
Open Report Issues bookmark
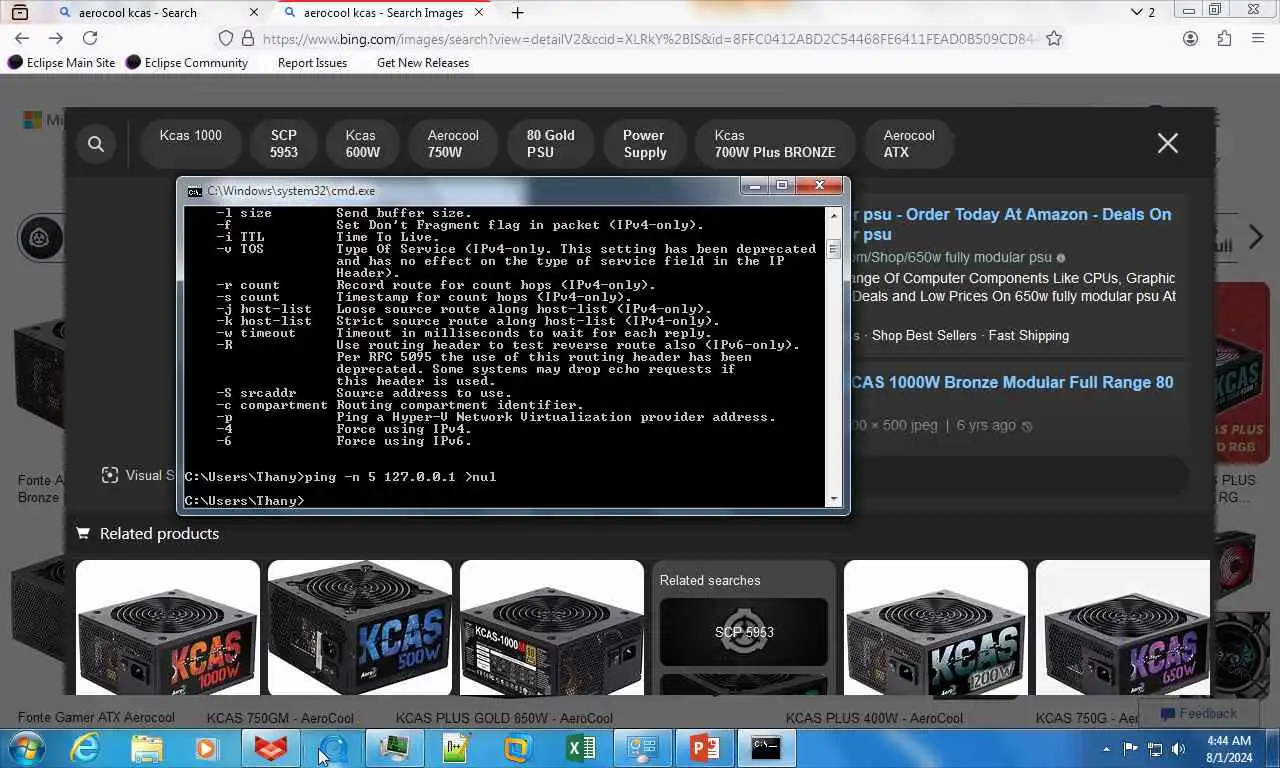click(312, 62)
